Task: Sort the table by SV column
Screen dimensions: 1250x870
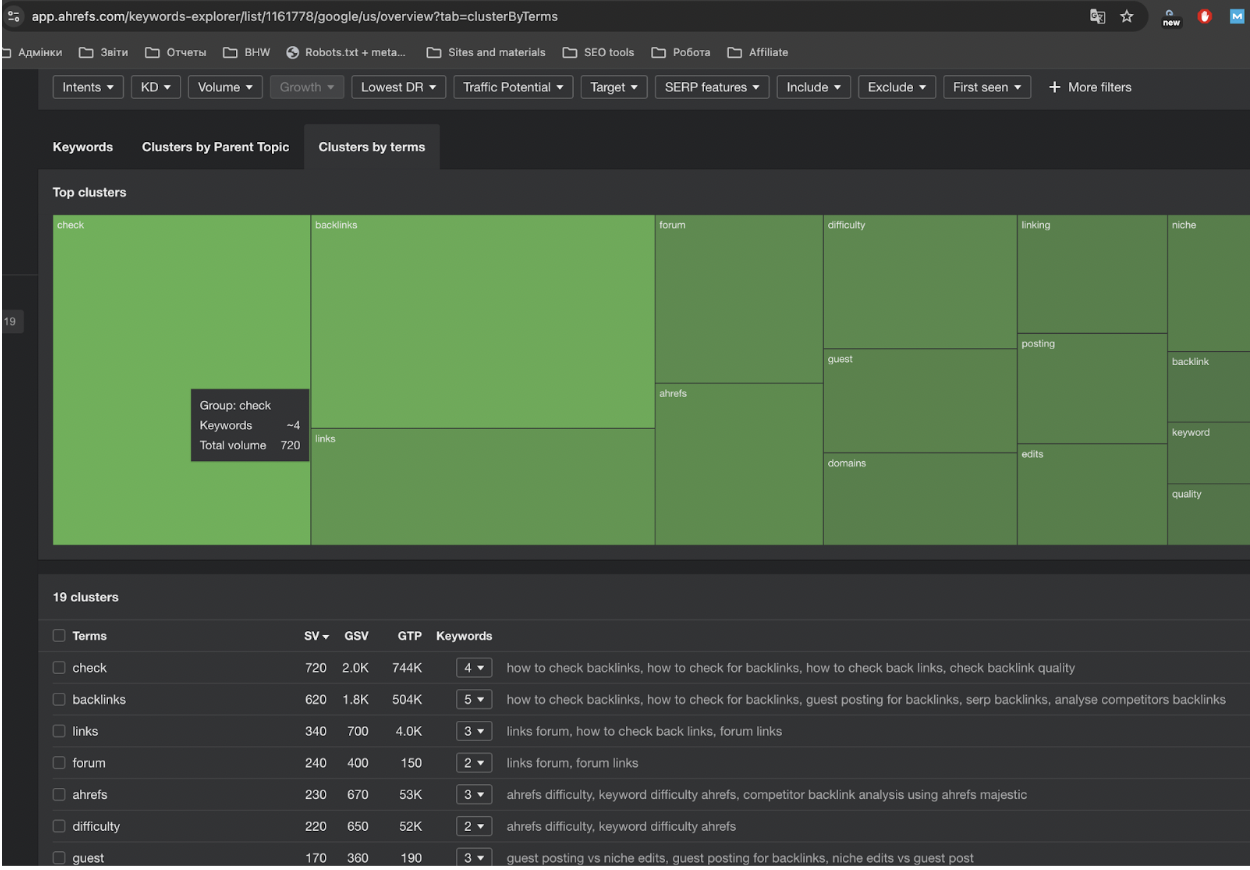Action: coord(316,636)
